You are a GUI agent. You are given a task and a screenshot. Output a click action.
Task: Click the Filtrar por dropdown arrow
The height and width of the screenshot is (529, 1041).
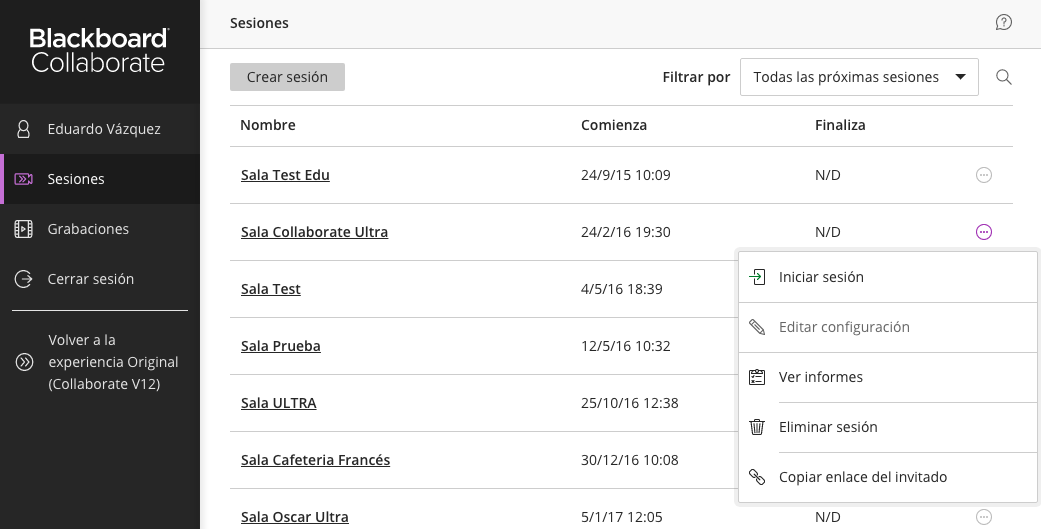pos(960,77)
